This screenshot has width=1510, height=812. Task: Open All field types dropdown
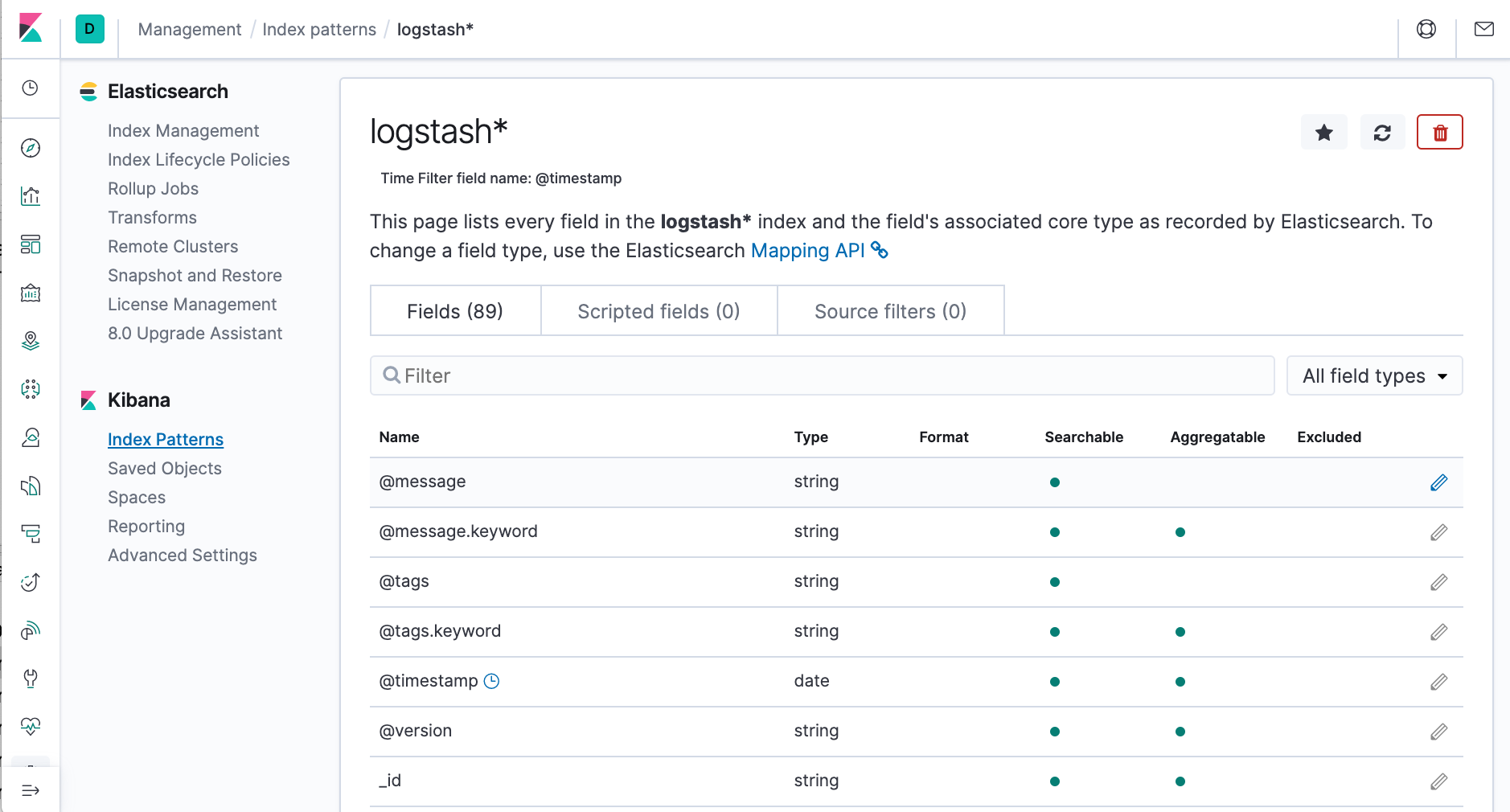coord(1374,375)
